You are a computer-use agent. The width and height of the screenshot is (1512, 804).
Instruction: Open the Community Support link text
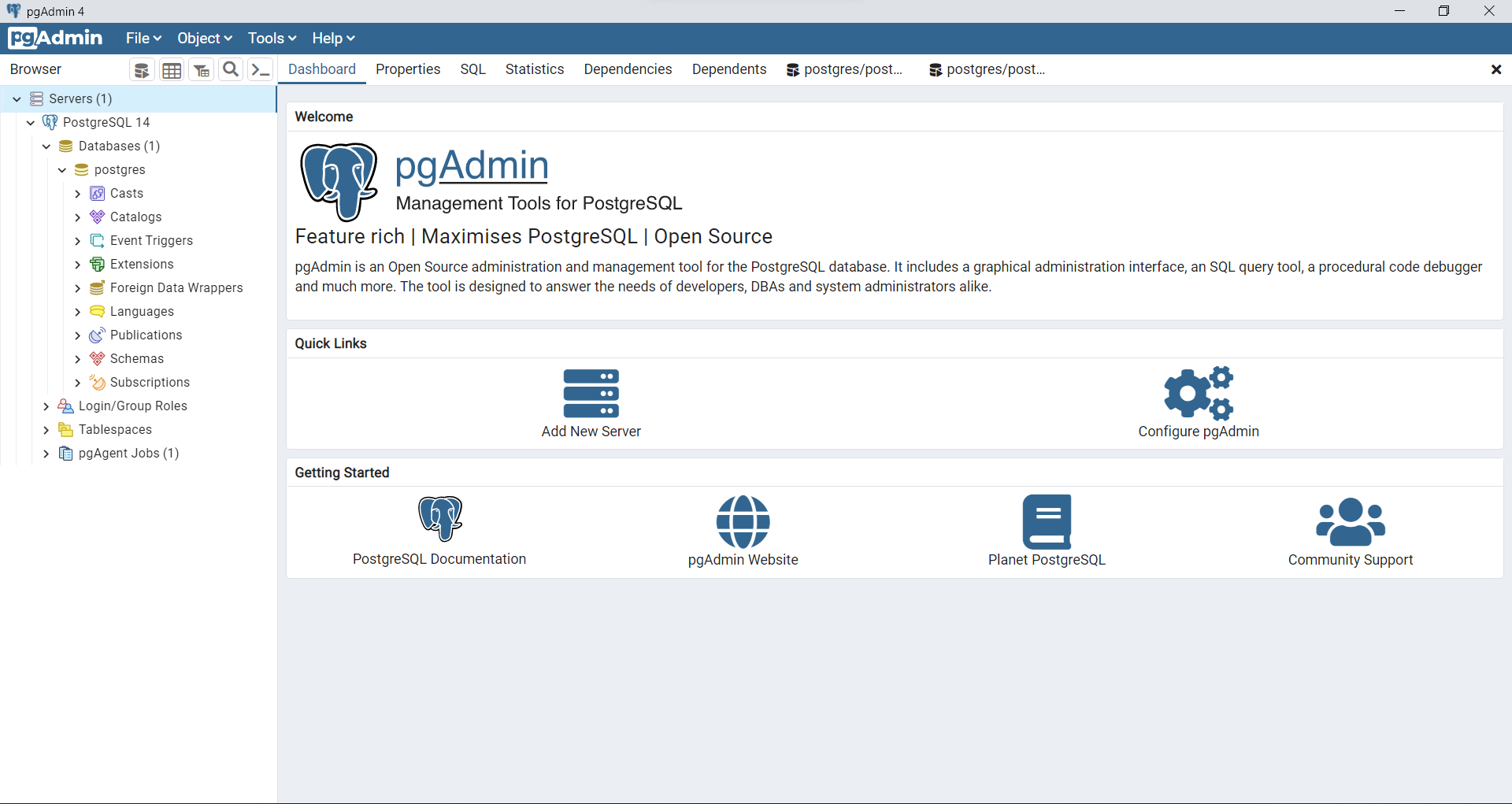1351,560
